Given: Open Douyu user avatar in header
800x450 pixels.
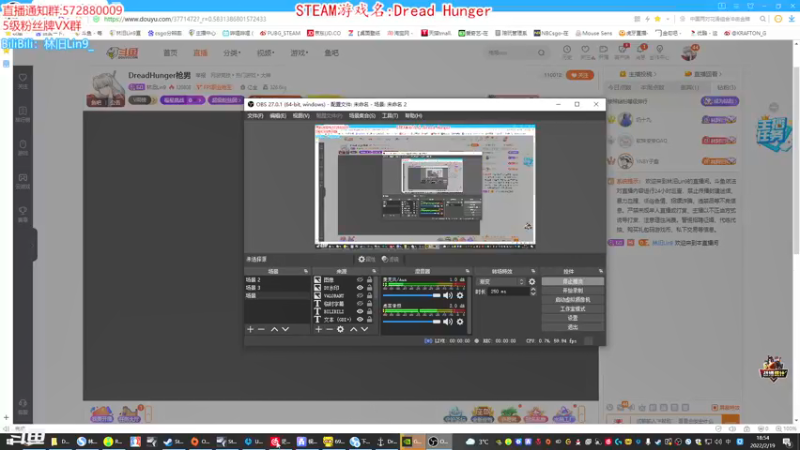Looking at the screenshot, I should click(689, 53).
